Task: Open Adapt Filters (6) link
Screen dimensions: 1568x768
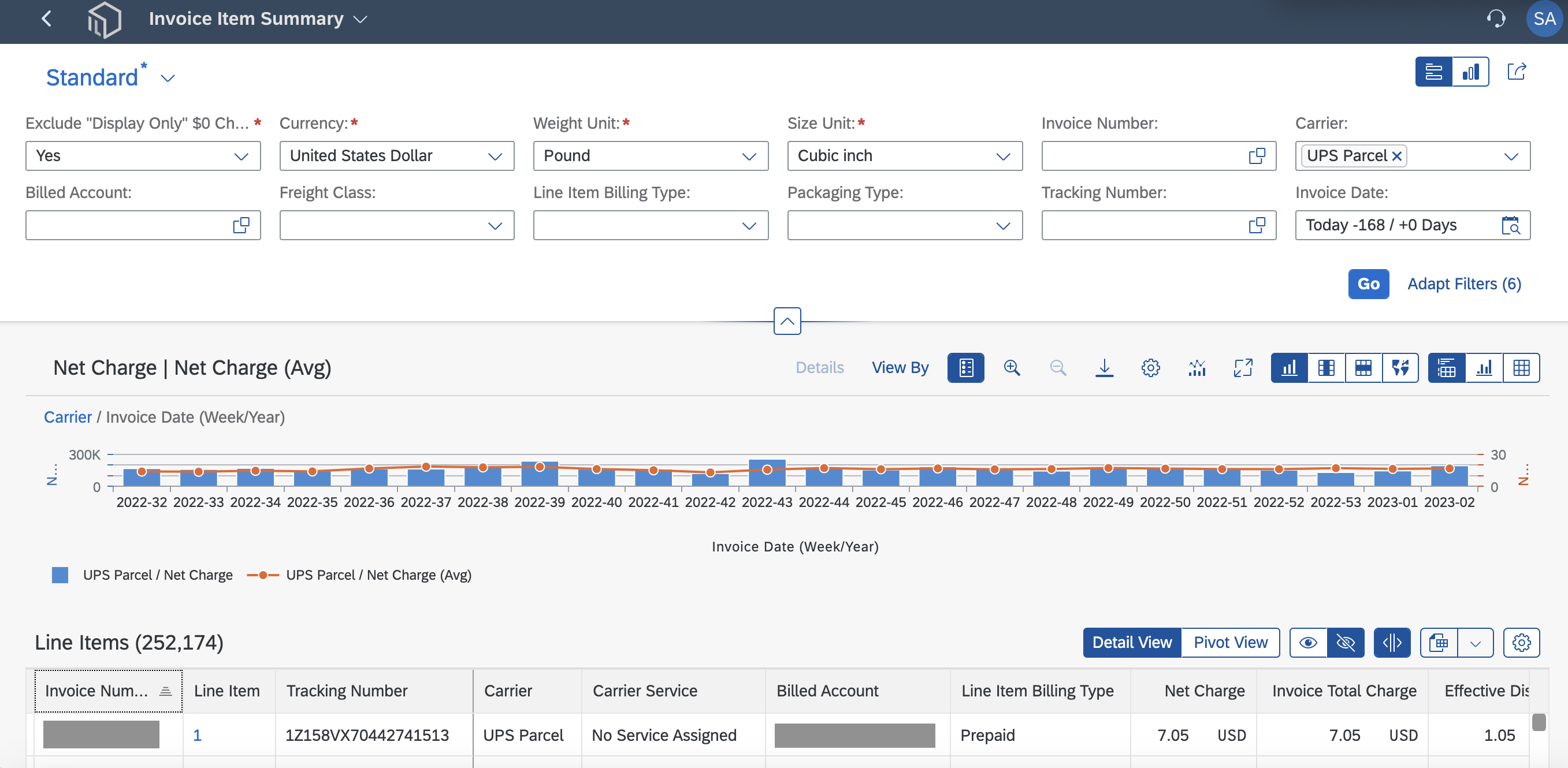Action: 1464,284
